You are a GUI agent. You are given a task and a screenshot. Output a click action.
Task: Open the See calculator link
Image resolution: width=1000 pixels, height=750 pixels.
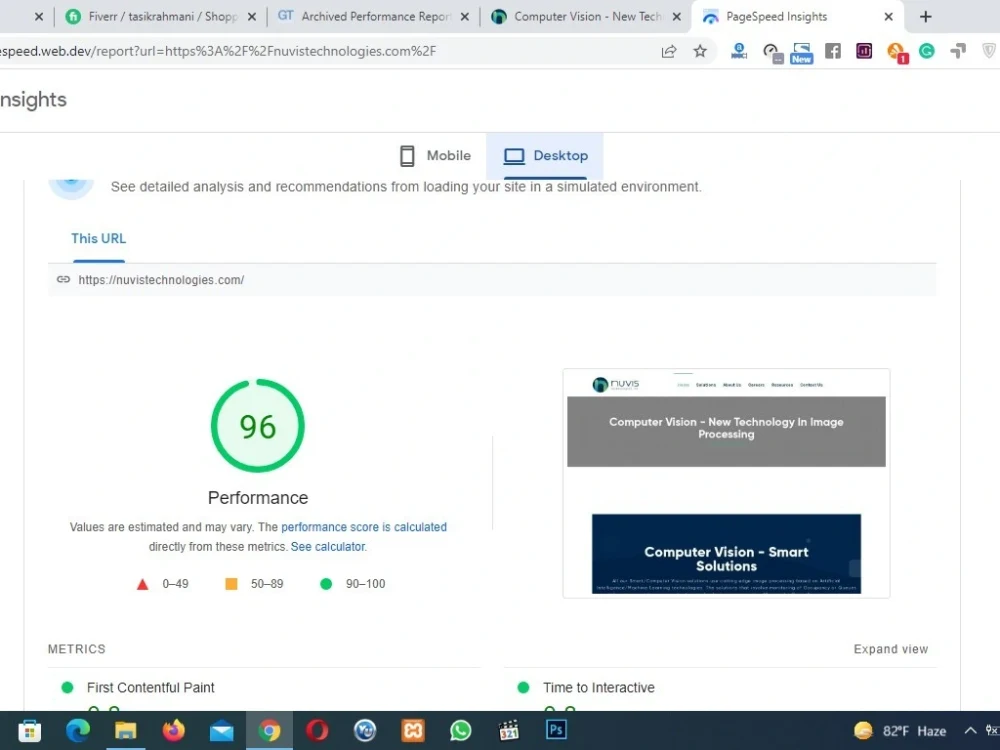tap(328, 547)
